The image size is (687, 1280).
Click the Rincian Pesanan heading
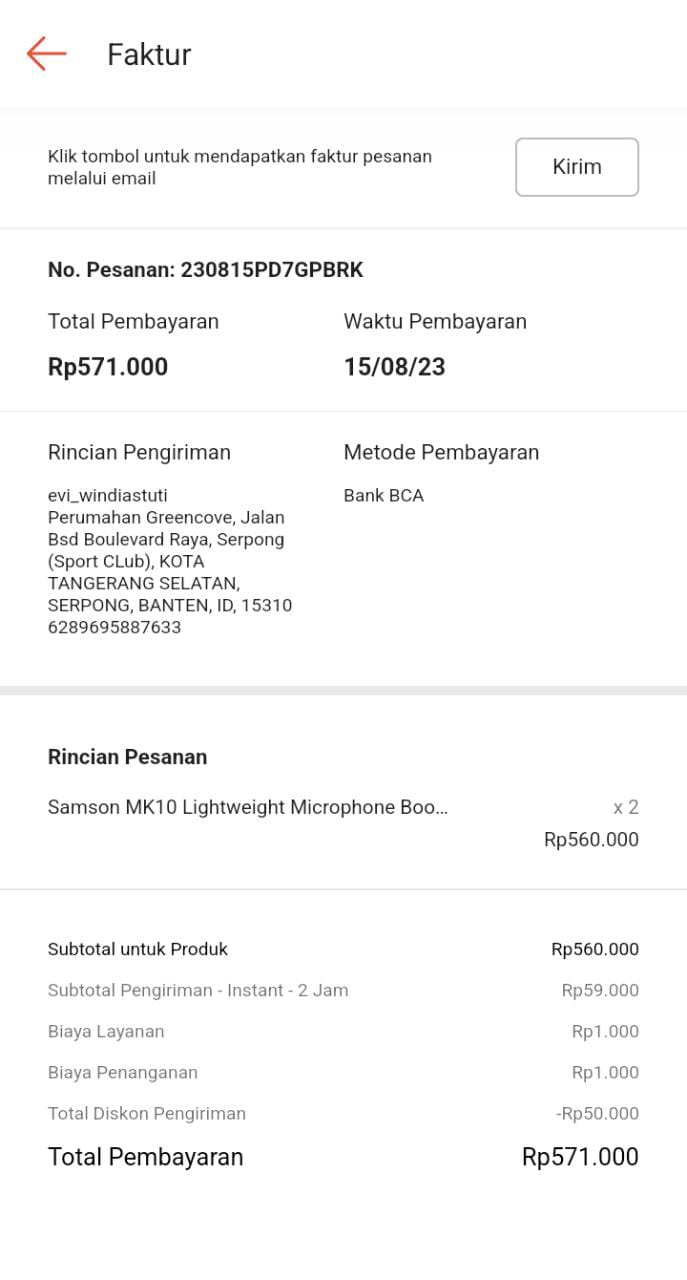click(x=127, y=757)
